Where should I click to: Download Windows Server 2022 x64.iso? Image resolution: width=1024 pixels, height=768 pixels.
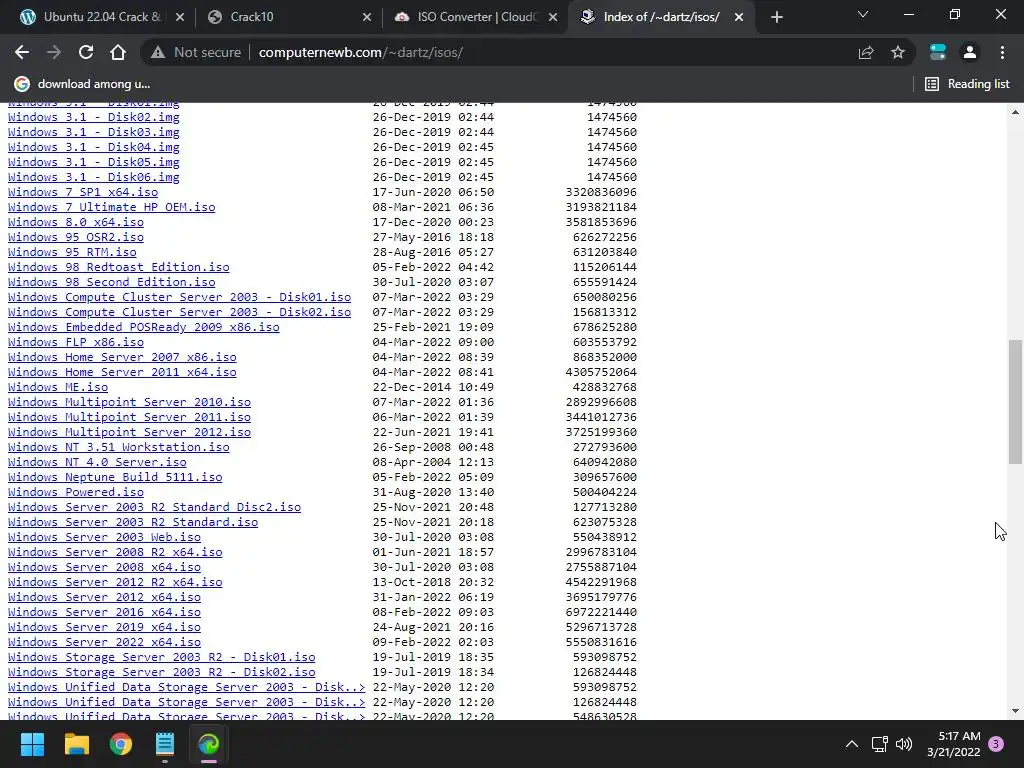(x=104, y=642)
